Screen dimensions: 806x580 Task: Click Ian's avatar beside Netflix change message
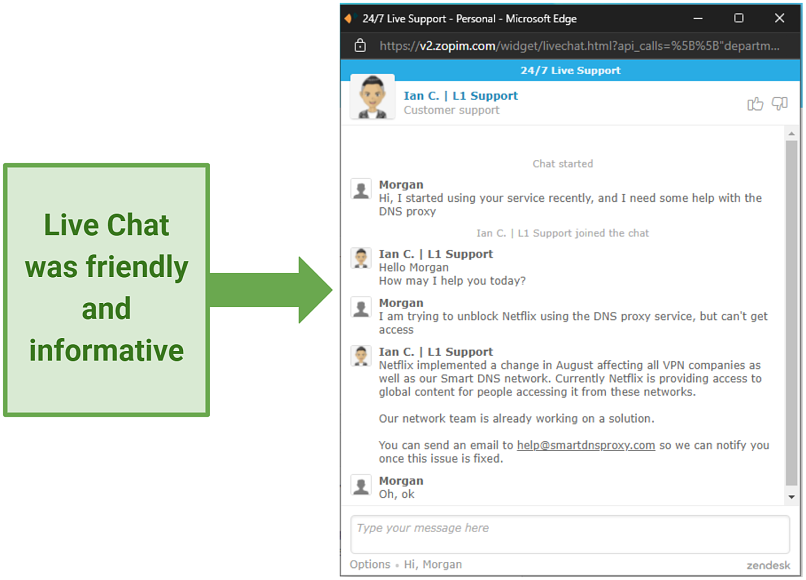point(361,356)
